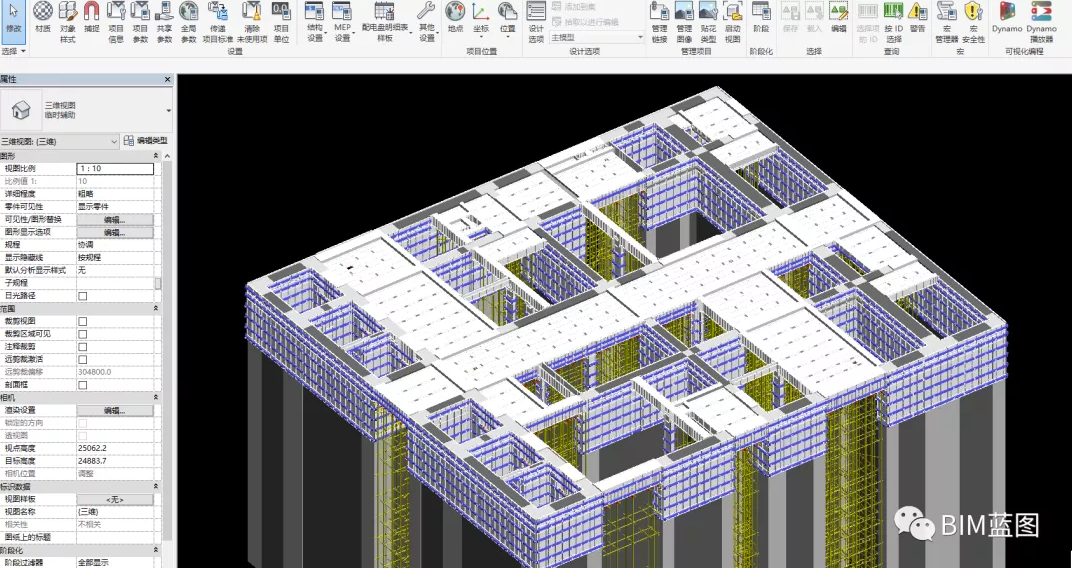Click 按 ID 选择 (Select by ID)

pos(893,22)
